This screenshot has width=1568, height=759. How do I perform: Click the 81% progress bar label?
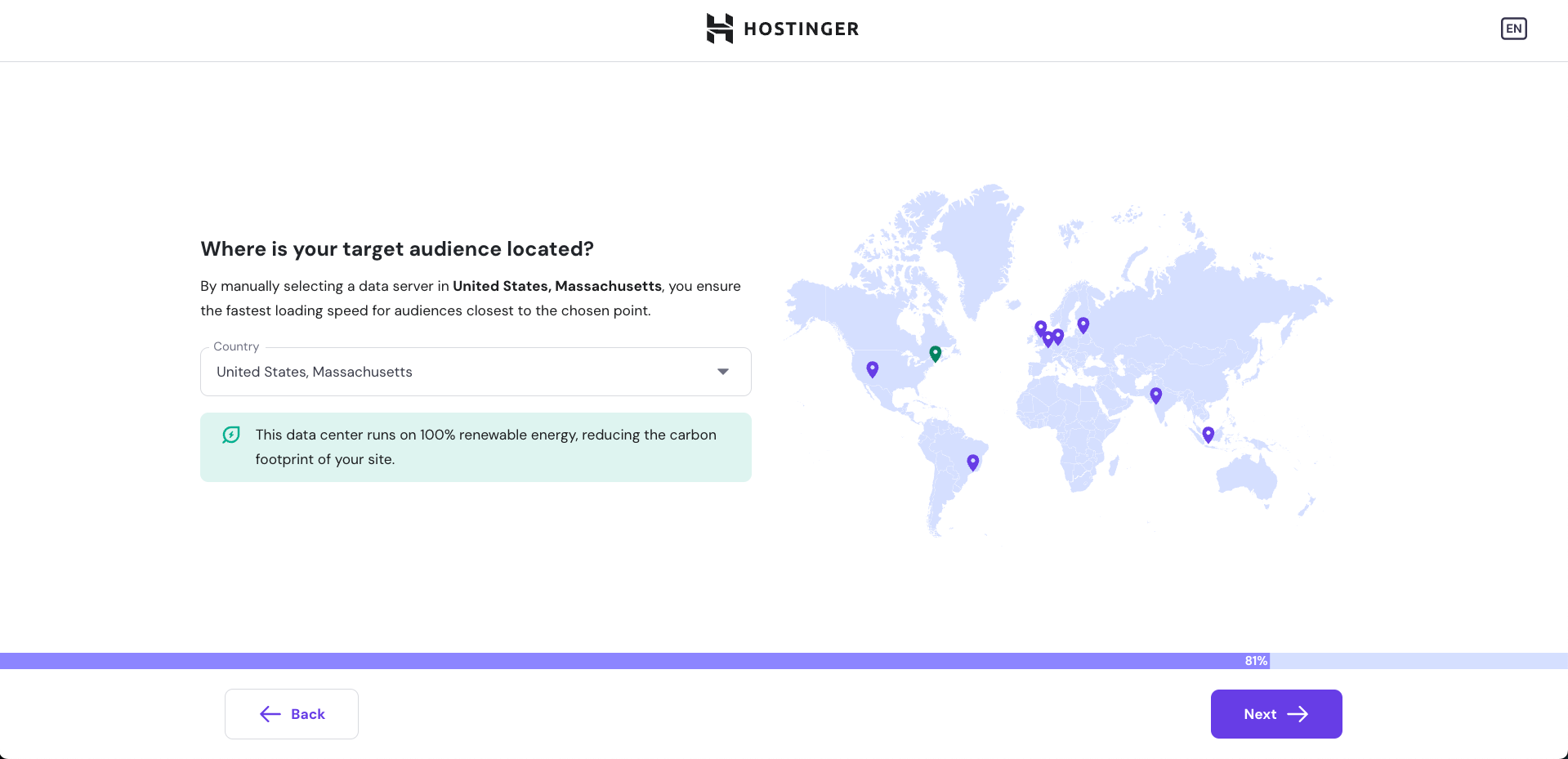(1256, 661)
